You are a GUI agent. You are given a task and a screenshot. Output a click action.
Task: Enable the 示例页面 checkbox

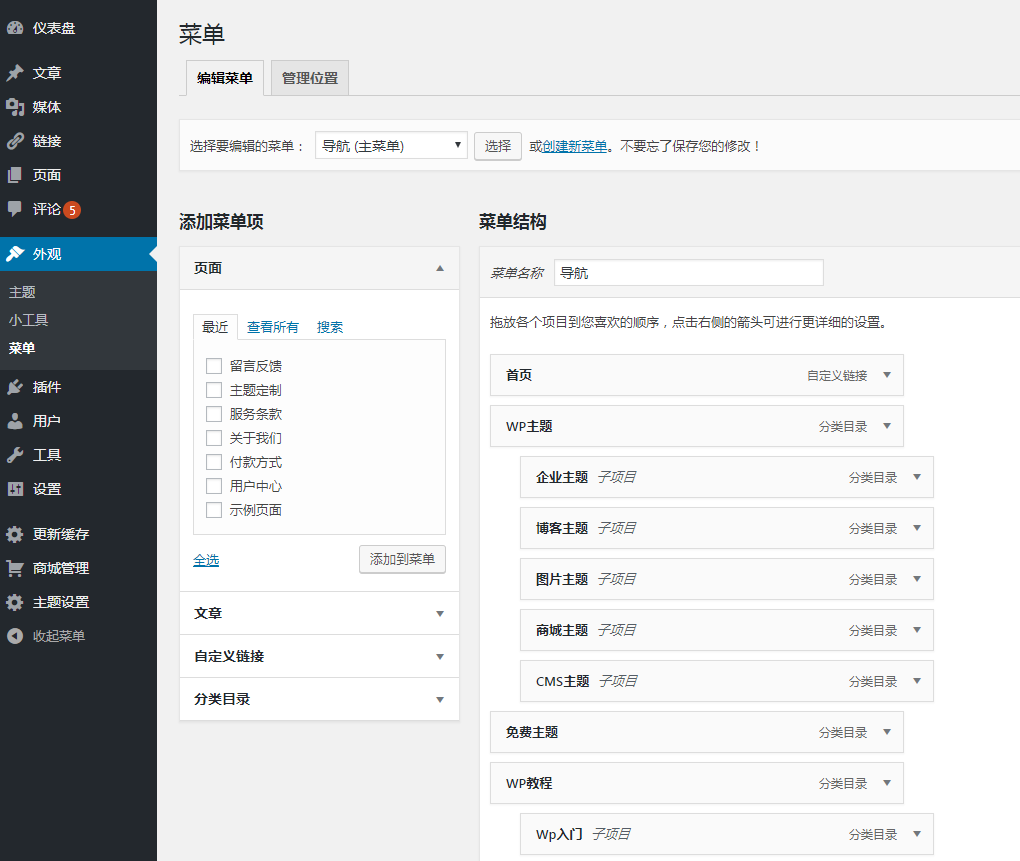pyautogui.click(x=214, y=510)
